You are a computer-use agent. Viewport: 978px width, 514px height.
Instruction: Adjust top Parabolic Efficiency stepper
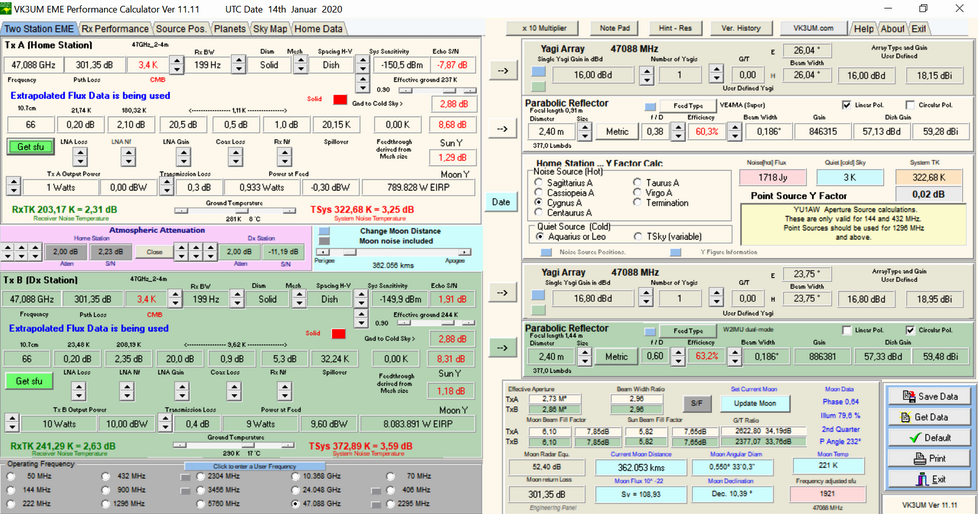tap(735, 132)
